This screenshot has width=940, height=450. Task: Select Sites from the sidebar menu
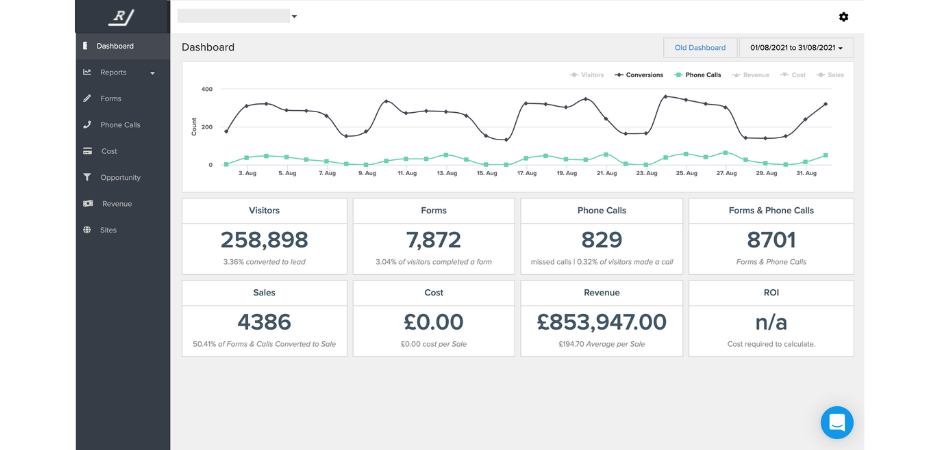[108, 230]
